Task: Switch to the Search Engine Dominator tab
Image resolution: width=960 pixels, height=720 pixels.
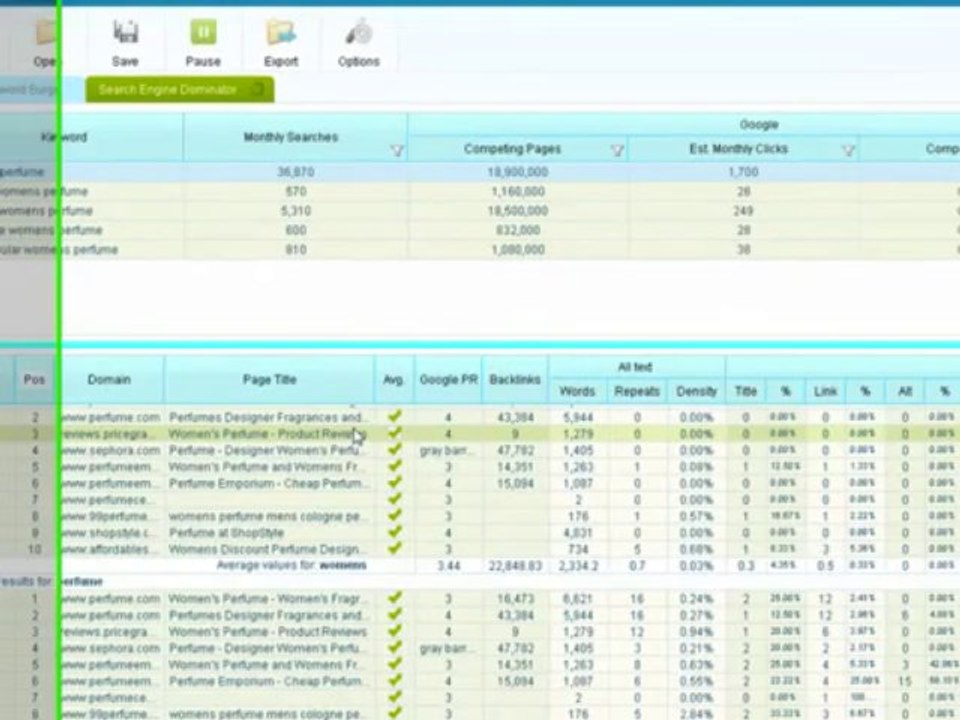Action: tap(179, 90)
